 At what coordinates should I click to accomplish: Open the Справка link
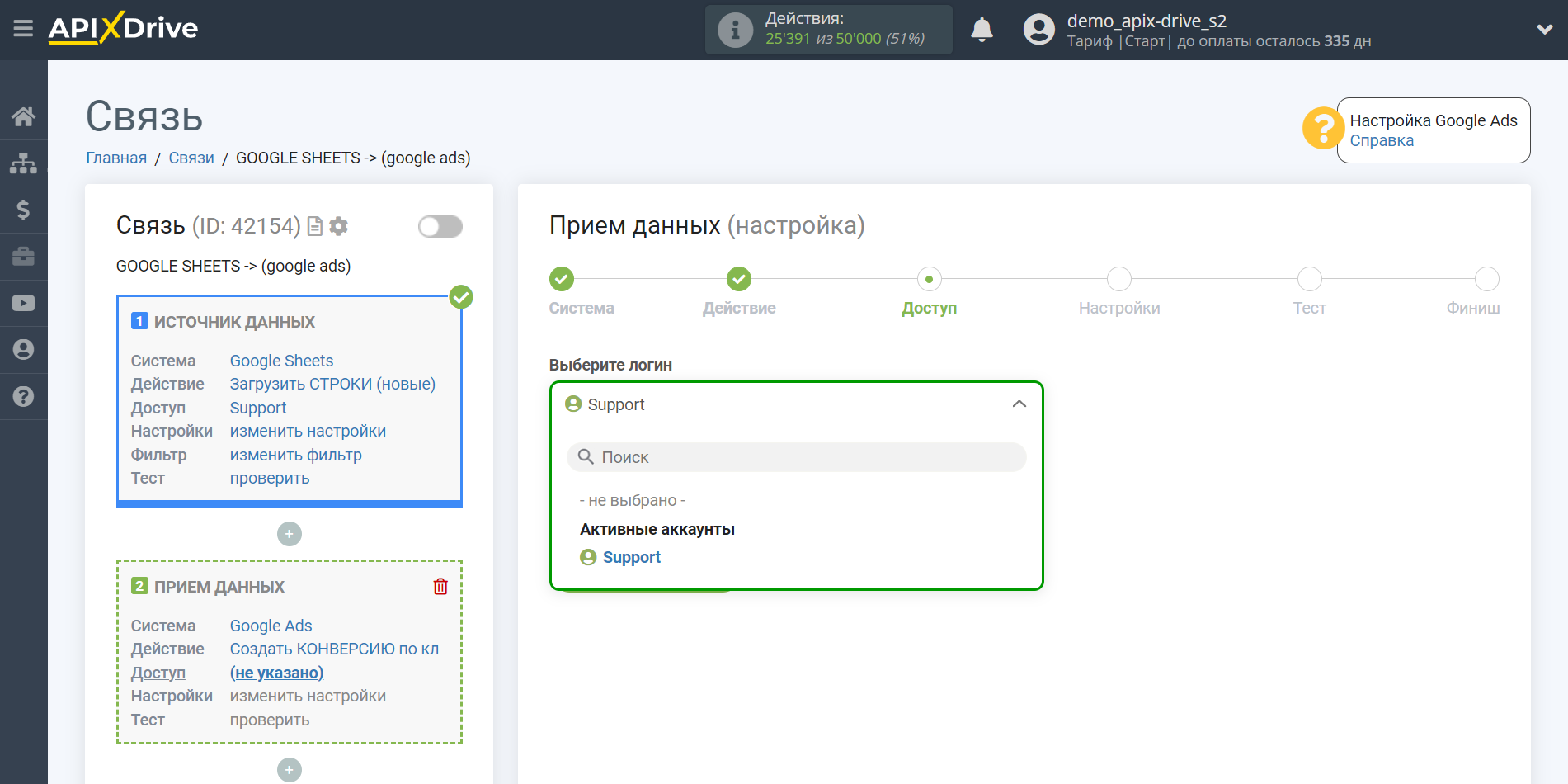[x=1382, y=141]
